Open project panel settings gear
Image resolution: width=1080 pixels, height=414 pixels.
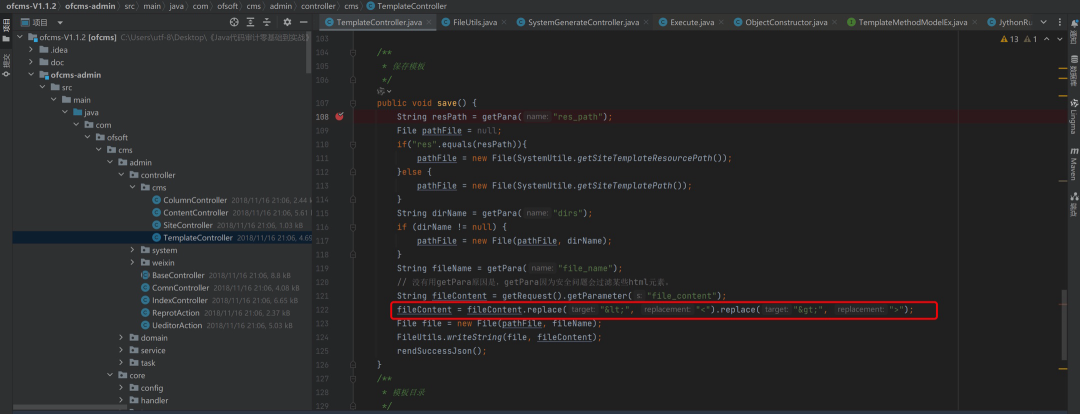[287, 22]
